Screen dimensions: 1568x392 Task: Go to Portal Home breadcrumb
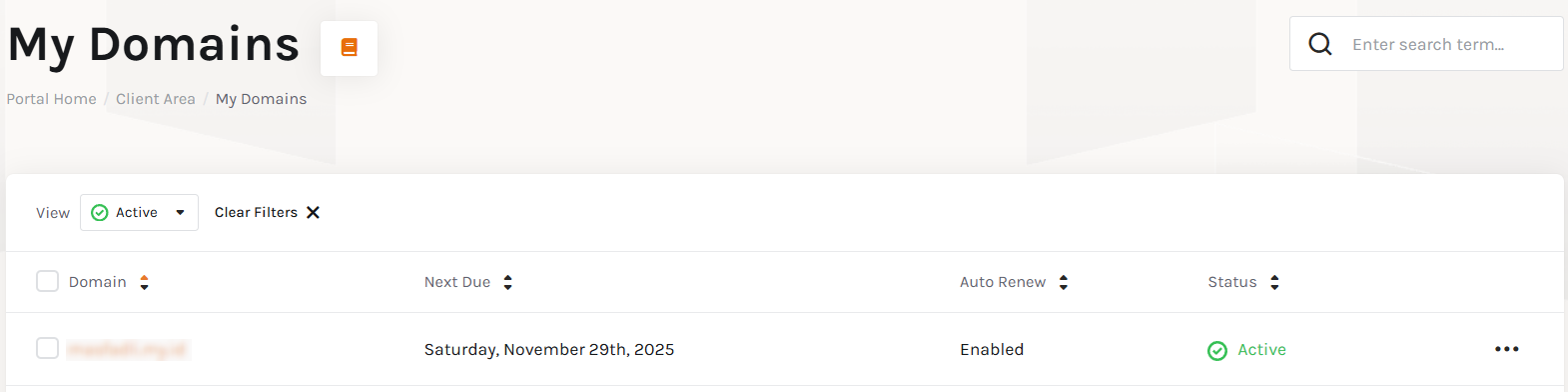[x=51, y=99]
